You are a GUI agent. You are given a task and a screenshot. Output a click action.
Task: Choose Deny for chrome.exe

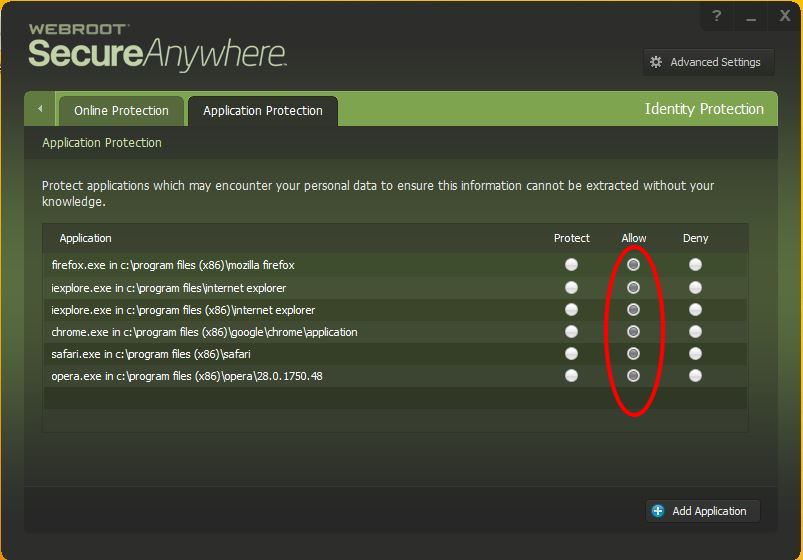click(x=695, y=332)
